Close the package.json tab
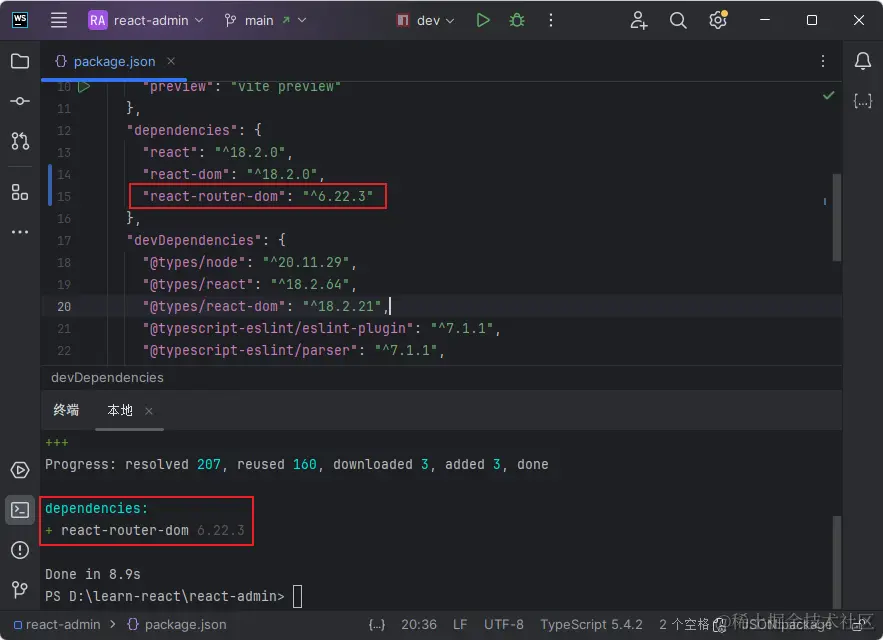This screenshot has width=883, height=640. click(171, 61)
